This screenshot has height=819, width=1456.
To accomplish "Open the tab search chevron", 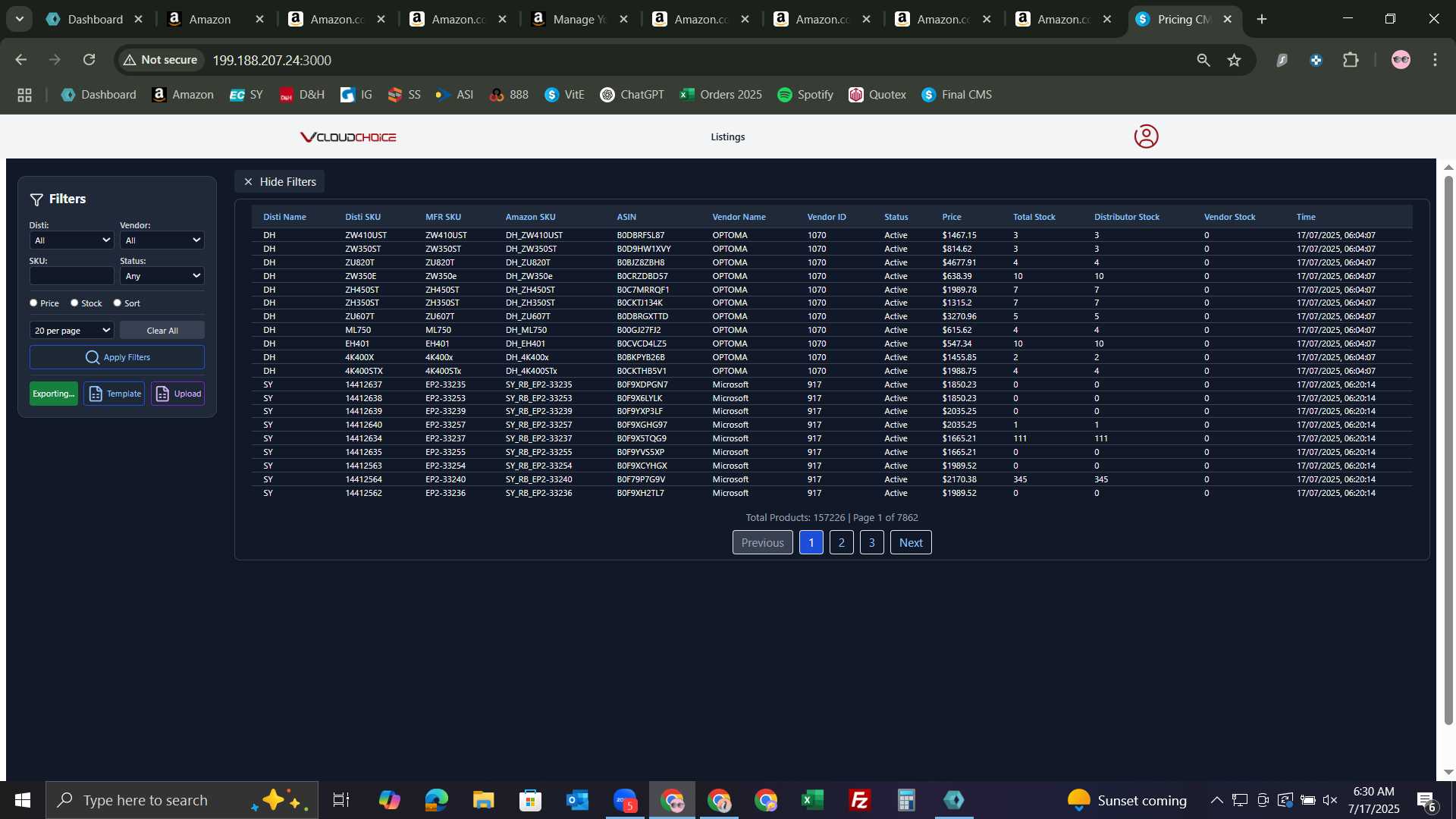I will tap(20, 19).
